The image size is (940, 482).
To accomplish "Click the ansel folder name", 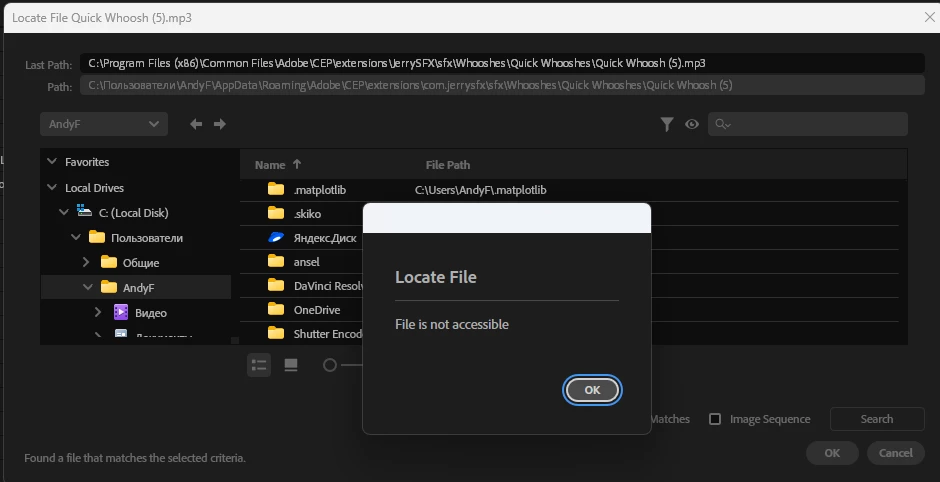I will [x=306, y=262].
